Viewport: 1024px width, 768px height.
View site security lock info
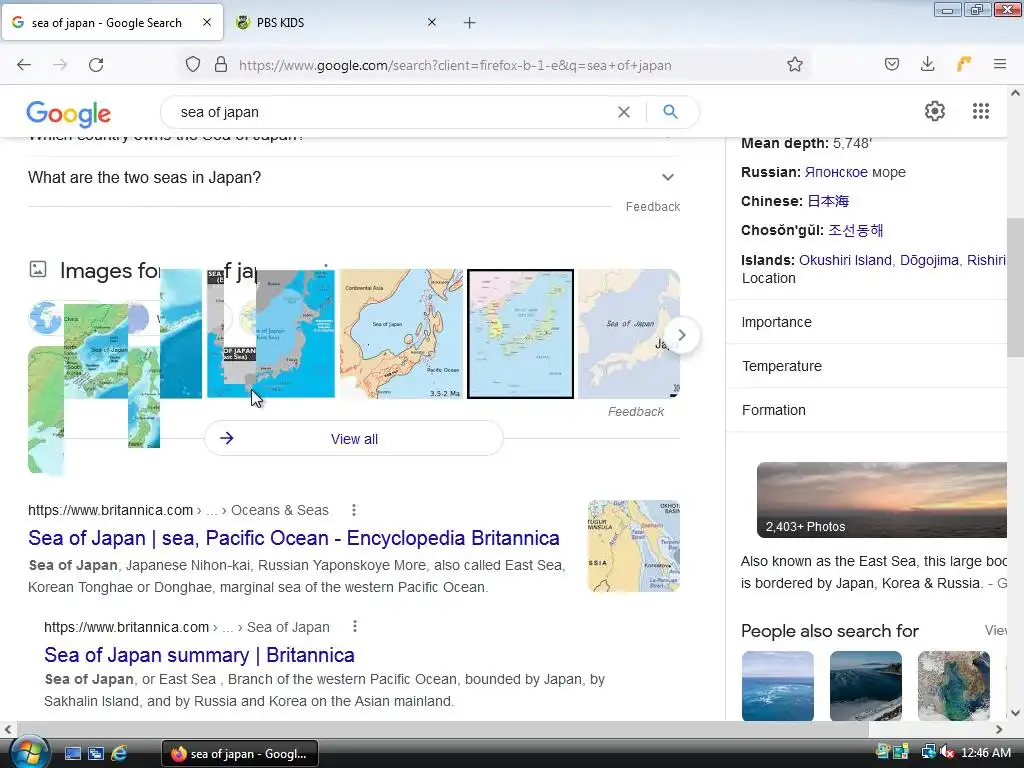pyautogui.click(x=221, y=65)
